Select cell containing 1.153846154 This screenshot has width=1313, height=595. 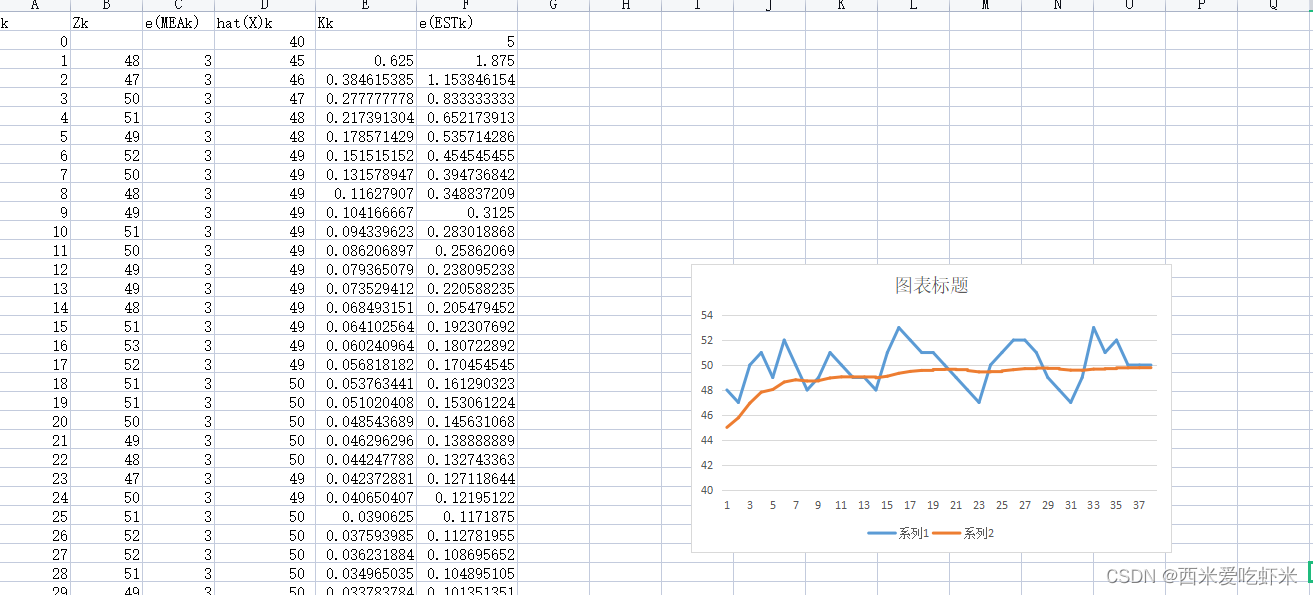tap(467, 79)
